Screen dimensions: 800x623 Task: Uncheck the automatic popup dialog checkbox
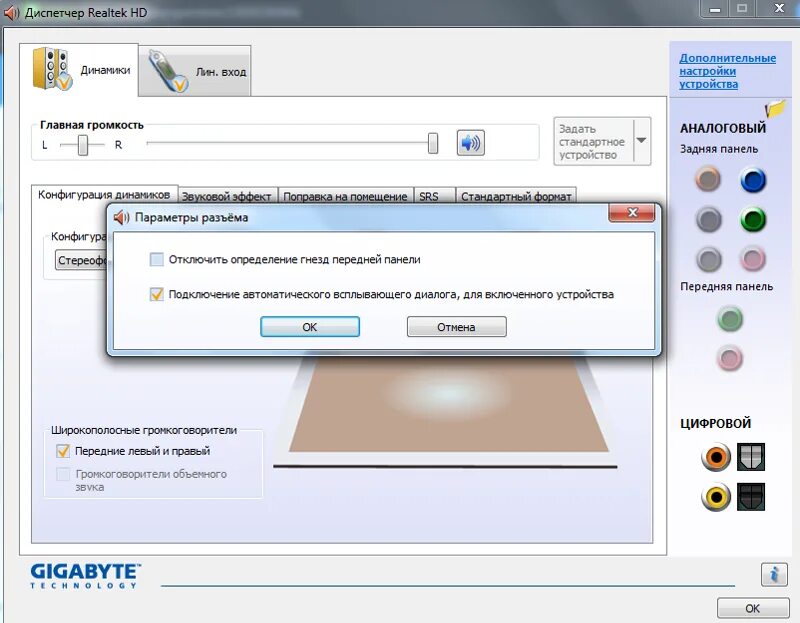click(x=157, y=294)
